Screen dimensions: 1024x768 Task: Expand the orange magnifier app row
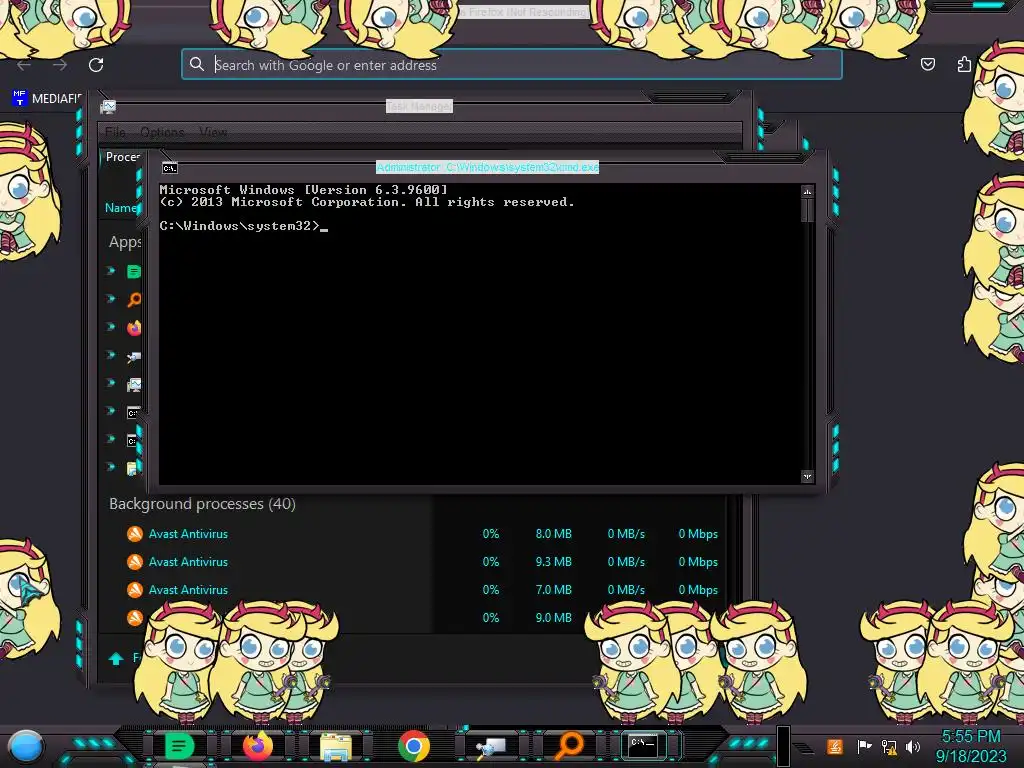111,298
